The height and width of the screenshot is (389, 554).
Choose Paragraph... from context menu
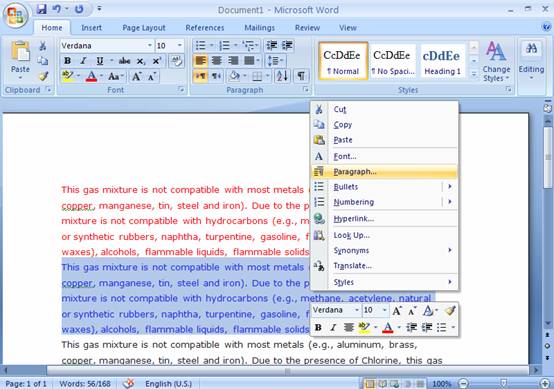pyautogui.click(x=384, y=172)
